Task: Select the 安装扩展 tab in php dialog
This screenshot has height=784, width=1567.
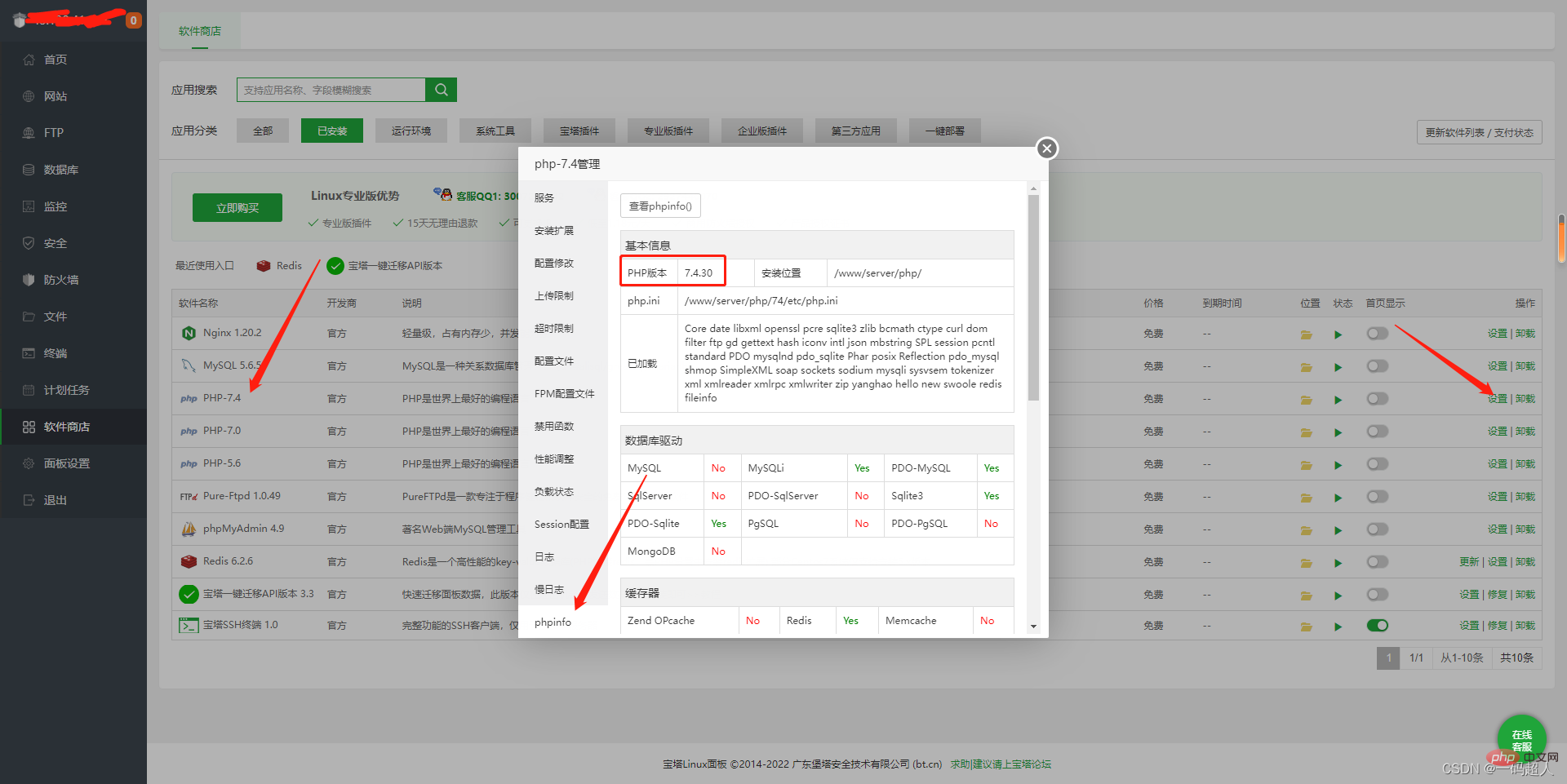Action: pos(563,230)
